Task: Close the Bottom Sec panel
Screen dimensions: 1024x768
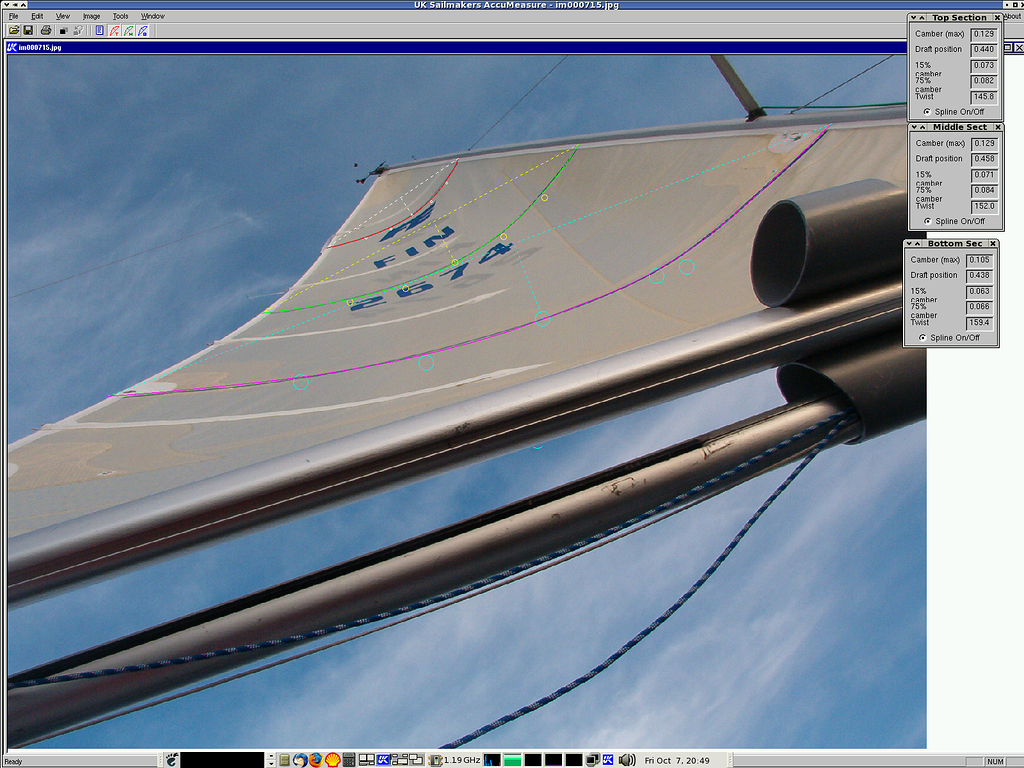Action: 993,244
